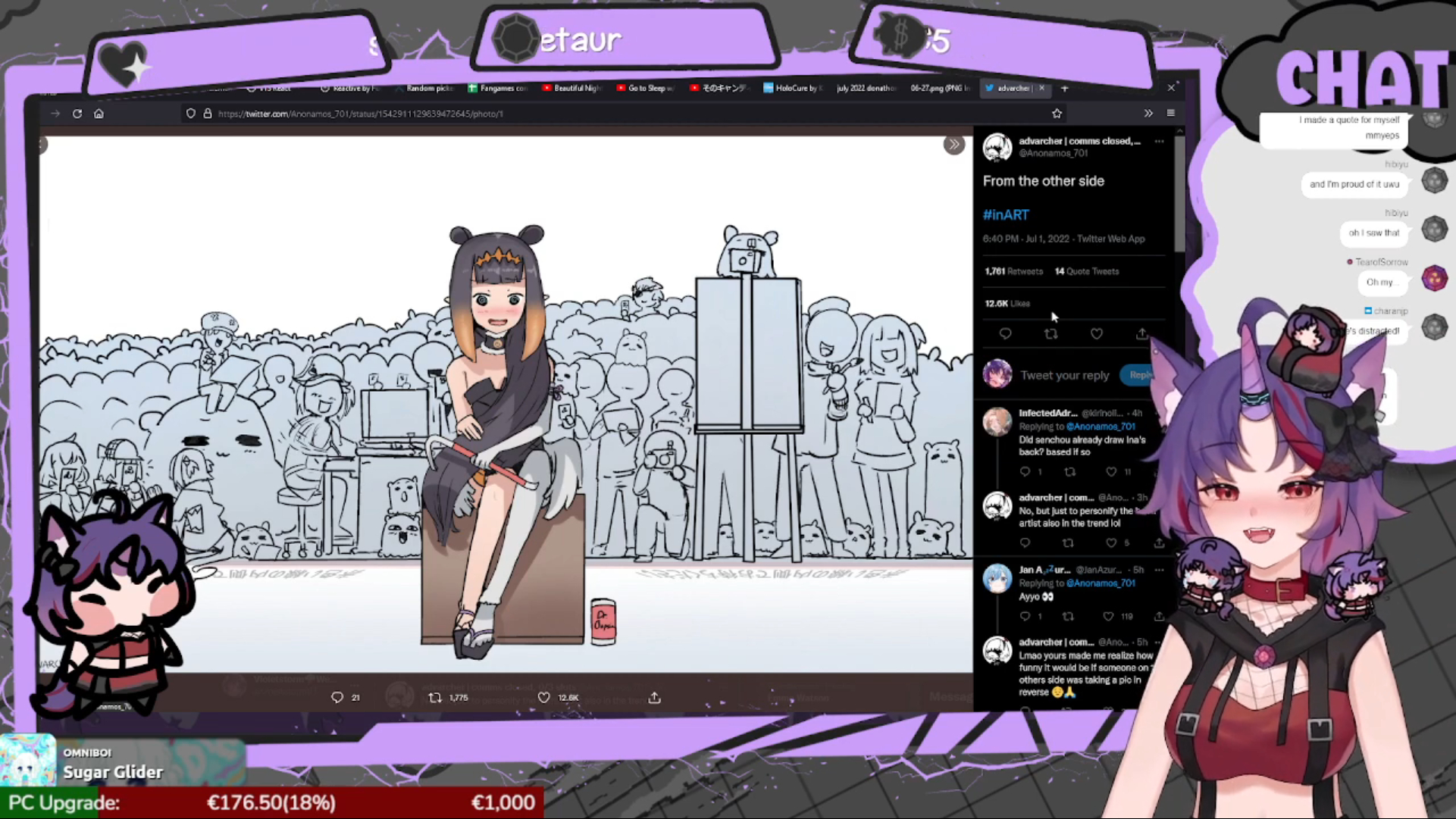Share the main tweet from the sidebar
This screenshot has width=1456, height=819.
[x=1141, y=334]
